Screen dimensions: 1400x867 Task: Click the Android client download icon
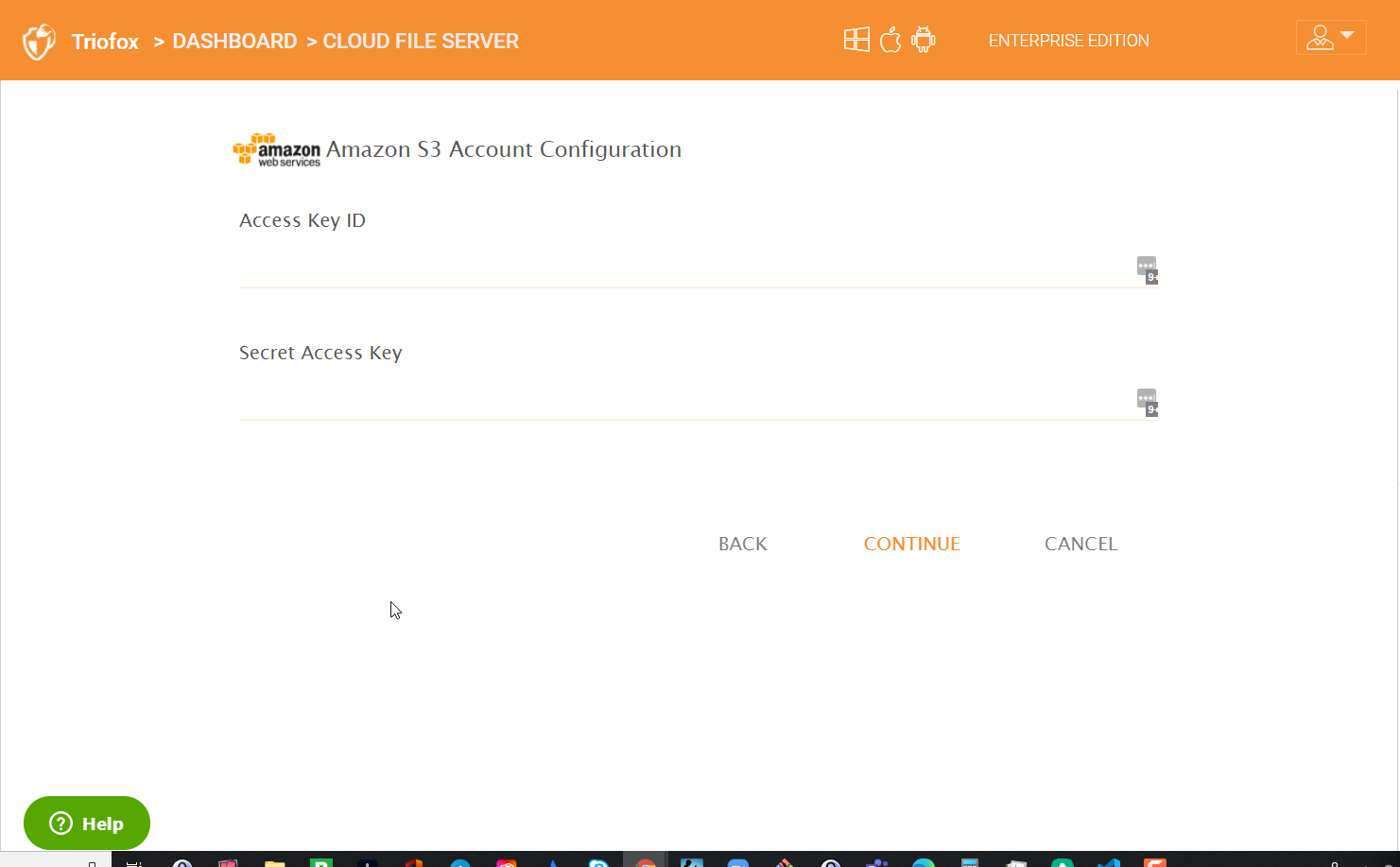(924, 40)
